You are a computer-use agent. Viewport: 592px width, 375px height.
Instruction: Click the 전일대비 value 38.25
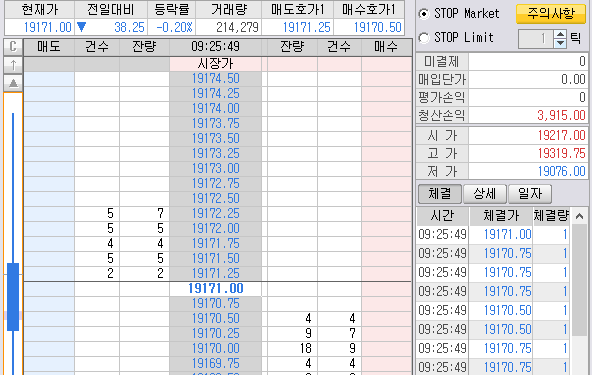[x=130, y=27]
